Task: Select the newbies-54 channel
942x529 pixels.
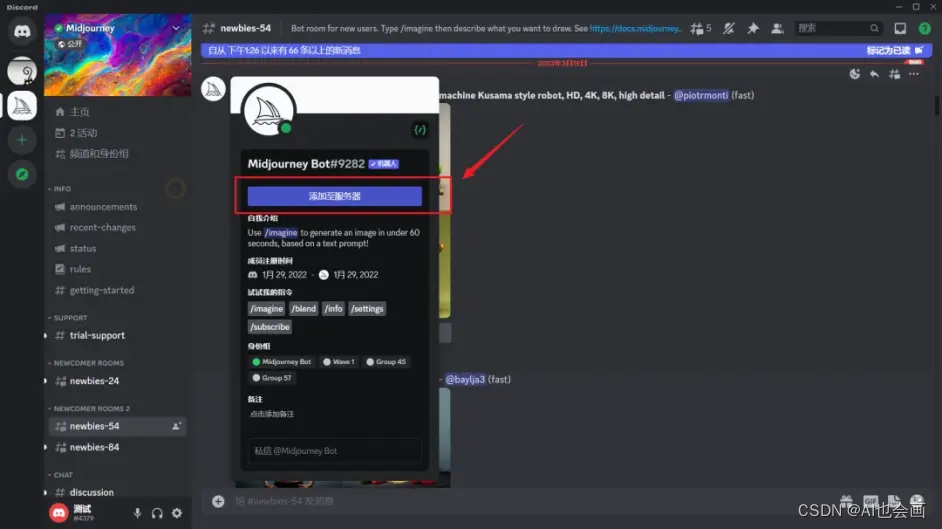Action: coord(117,426)
